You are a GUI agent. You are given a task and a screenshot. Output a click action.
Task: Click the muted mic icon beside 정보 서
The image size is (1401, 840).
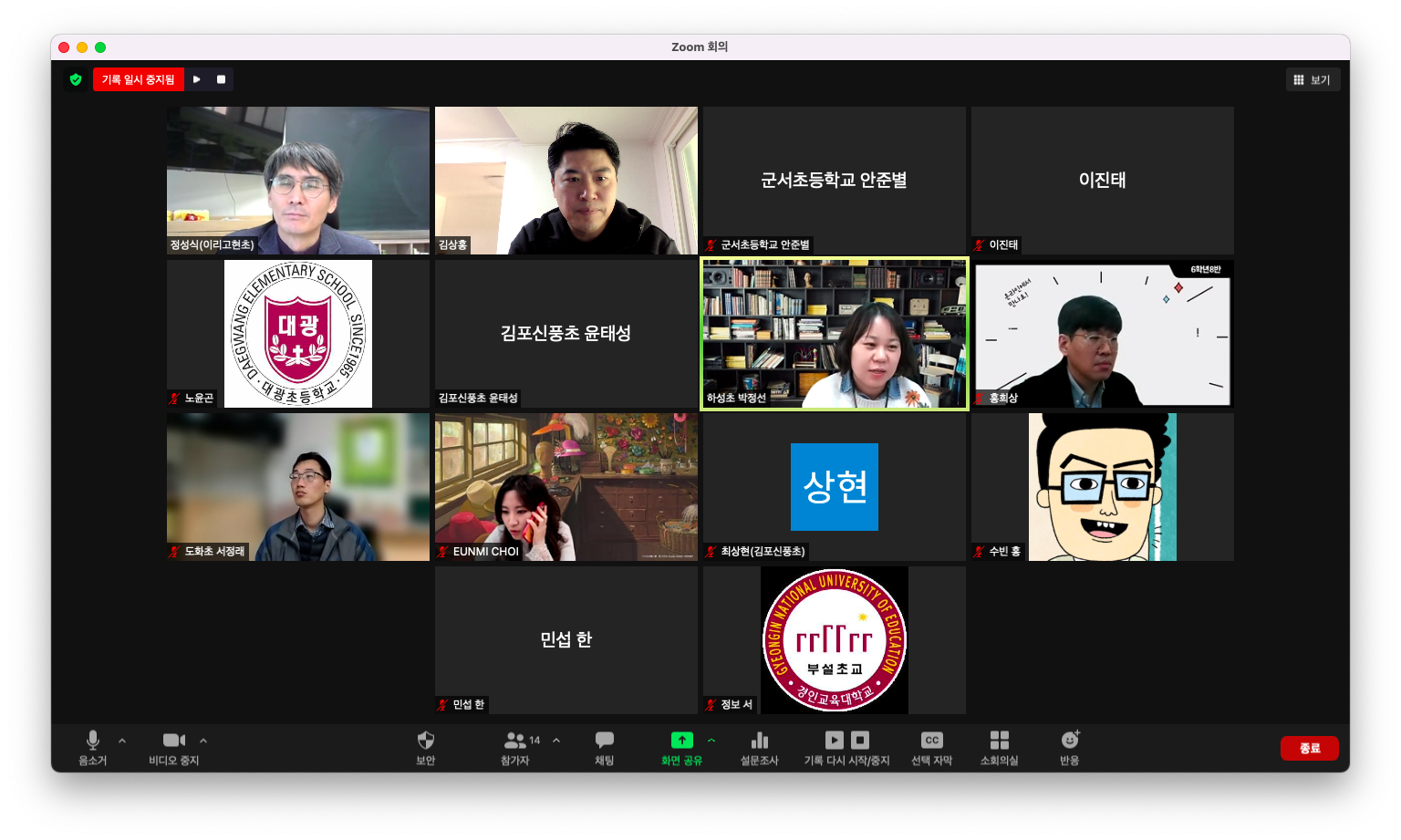tap(711, 704)
